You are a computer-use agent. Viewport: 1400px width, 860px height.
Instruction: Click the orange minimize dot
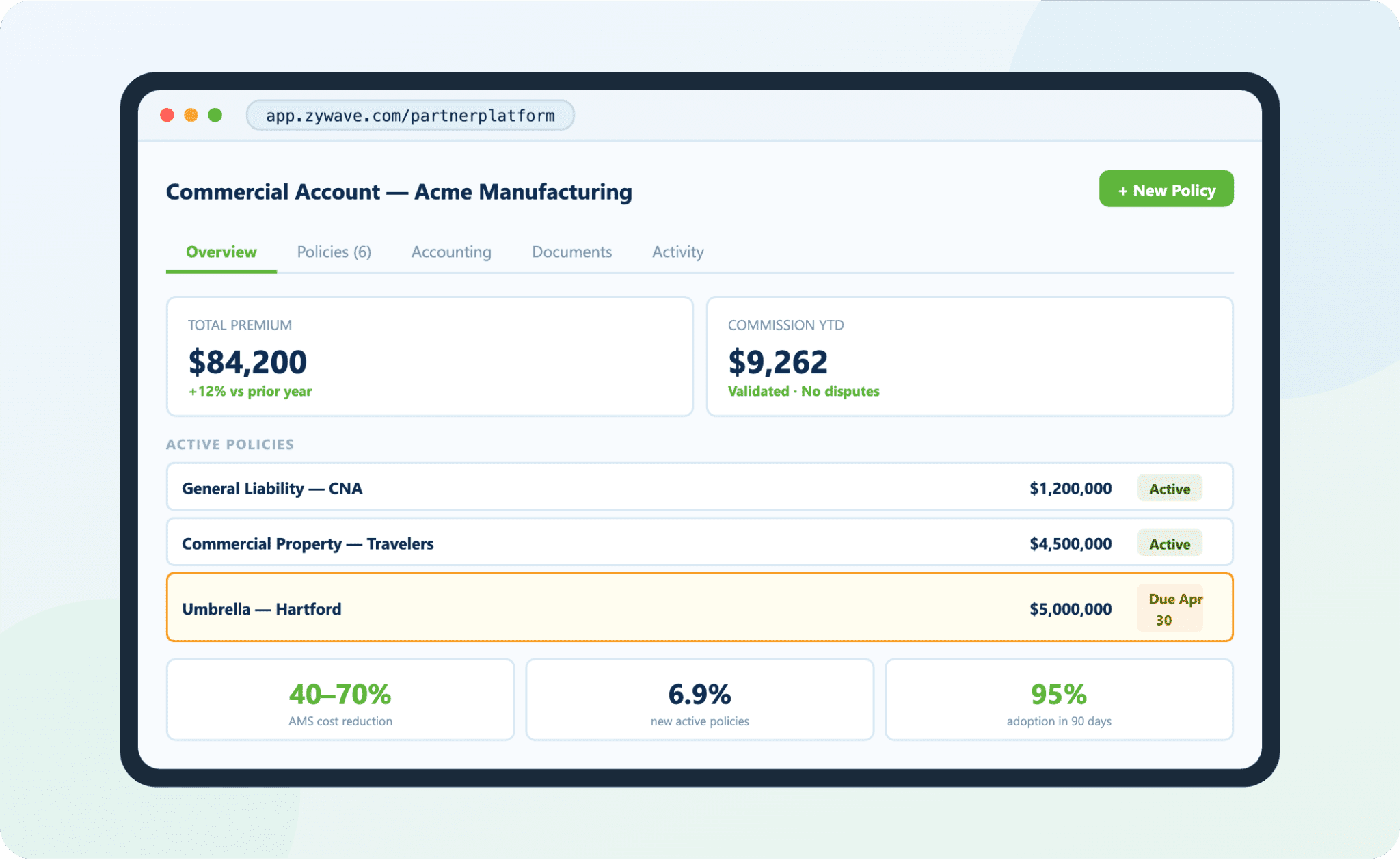point(191,115)
